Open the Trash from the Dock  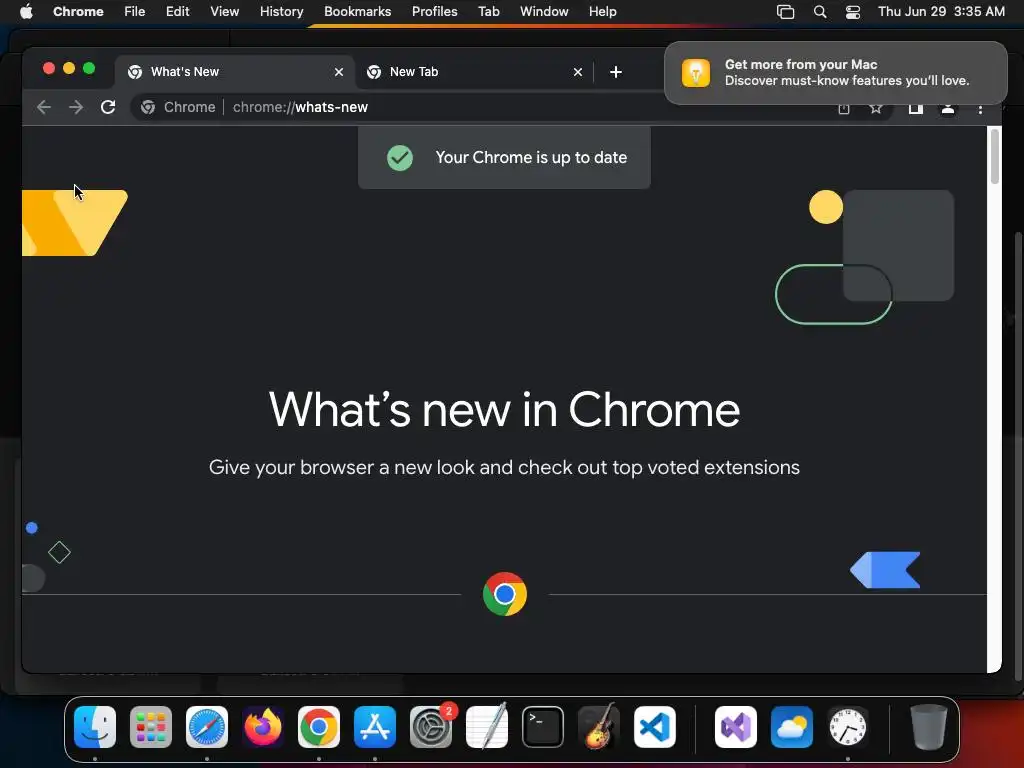pos(929,727)
